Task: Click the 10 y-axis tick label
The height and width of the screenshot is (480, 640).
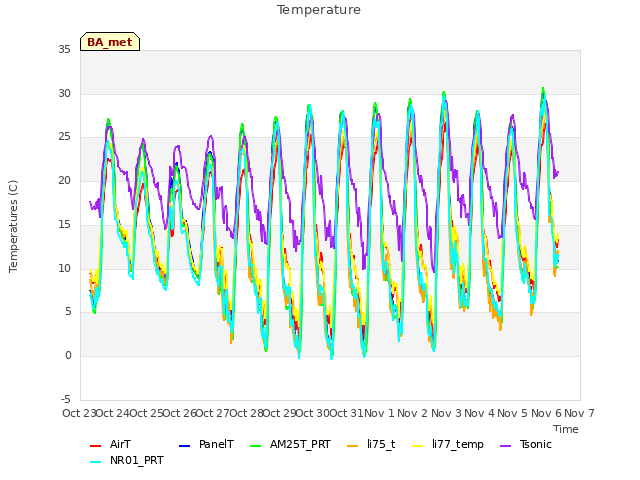Action: pos(64,269)
